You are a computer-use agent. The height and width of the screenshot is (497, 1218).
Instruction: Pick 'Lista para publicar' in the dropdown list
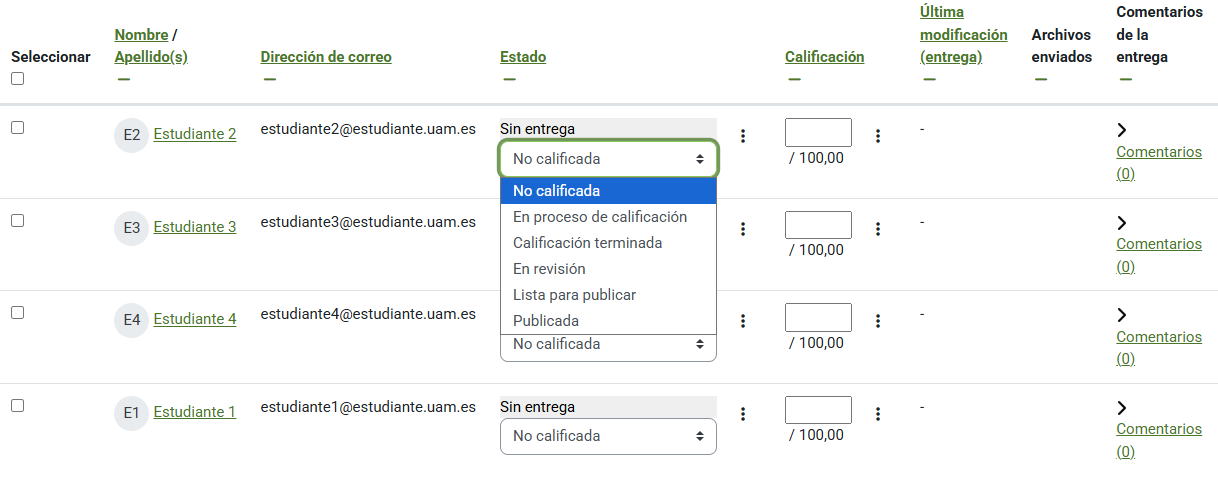[x=574, y=295]
